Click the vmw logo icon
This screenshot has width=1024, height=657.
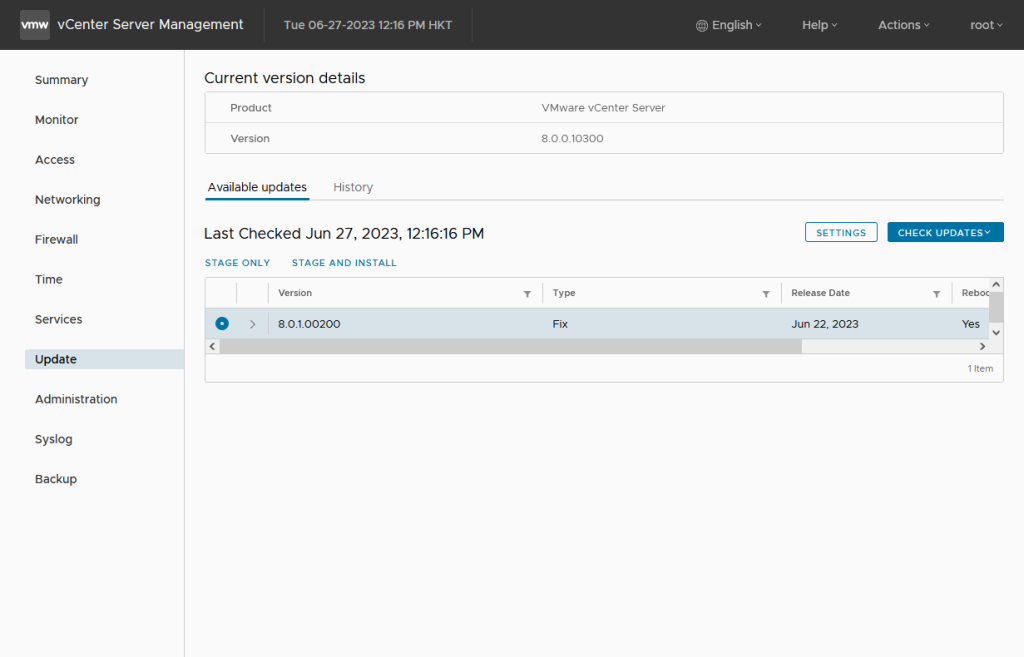[x=35, y=25]
